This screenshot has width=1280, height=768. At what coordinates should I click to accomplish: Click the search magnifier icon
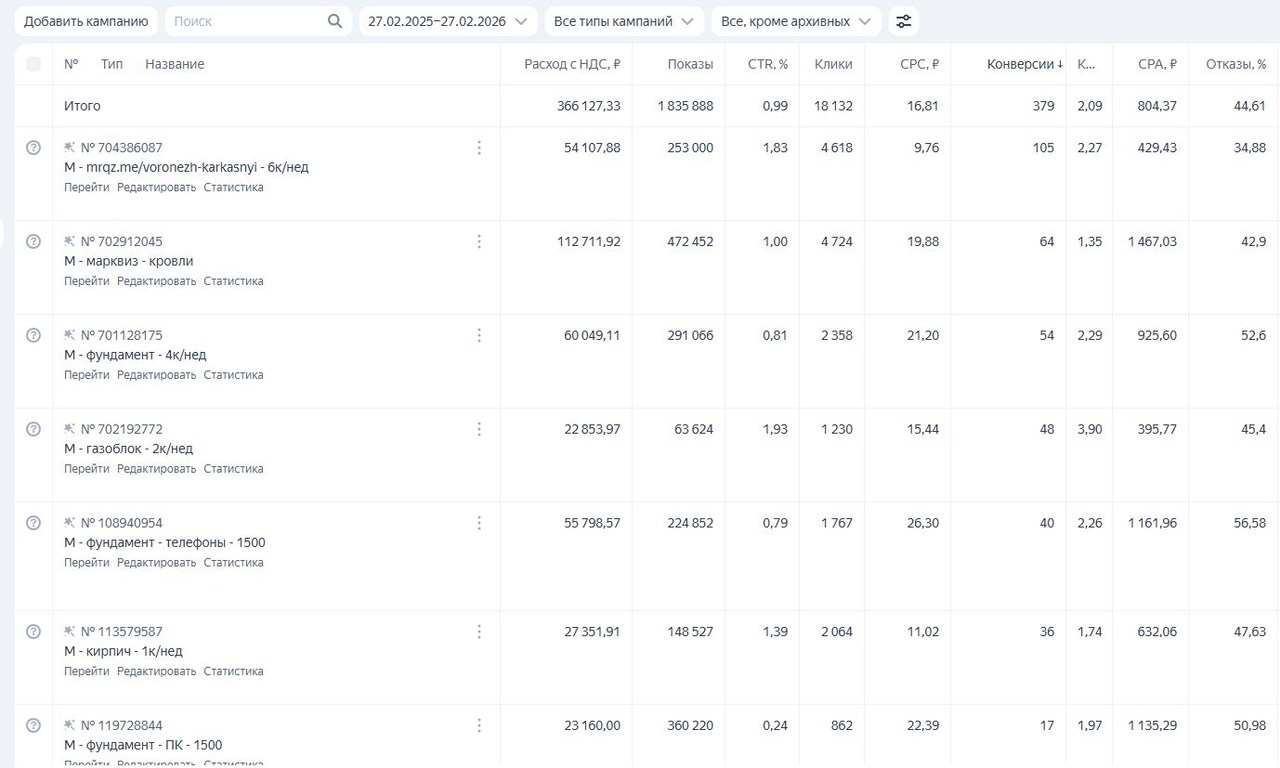(335, 21)
